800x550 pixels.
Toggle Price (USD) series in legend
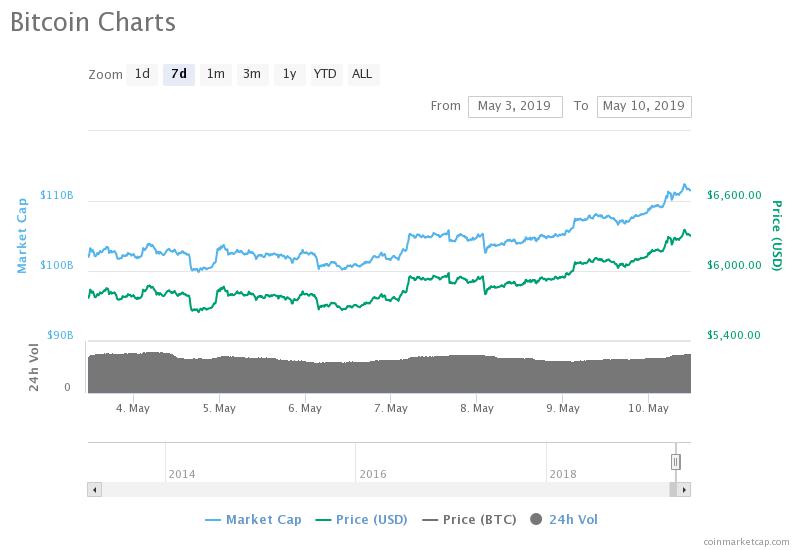[363, 519]
